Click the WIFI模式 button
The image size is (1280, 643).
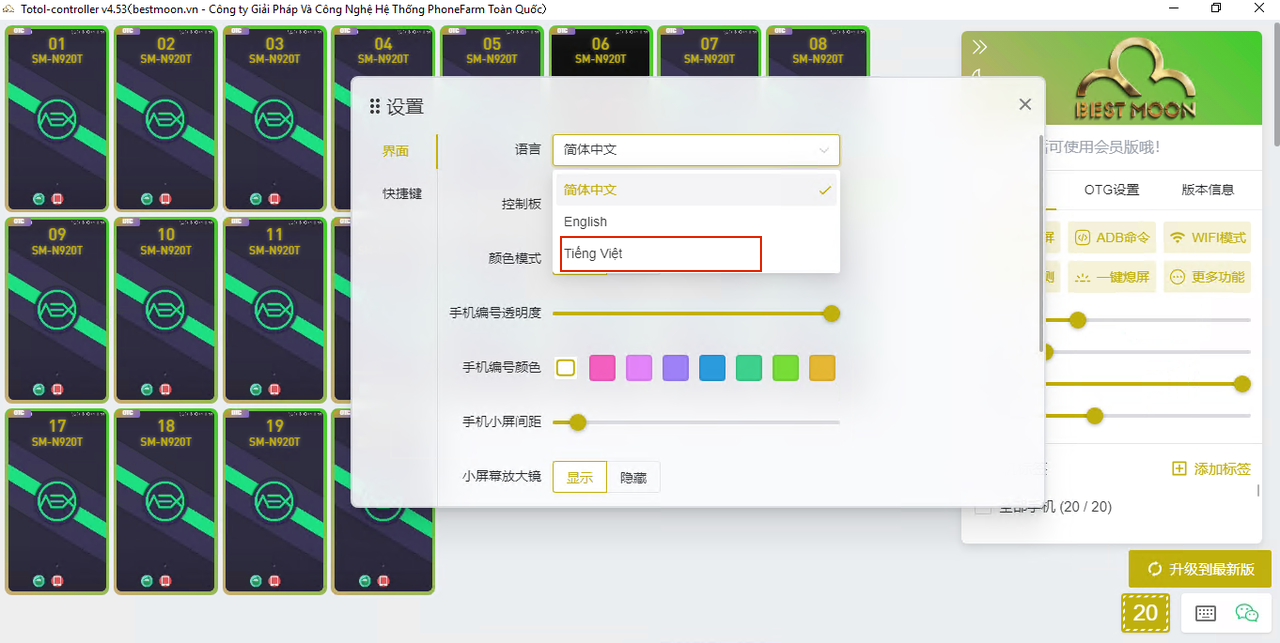click(1207, 238)
